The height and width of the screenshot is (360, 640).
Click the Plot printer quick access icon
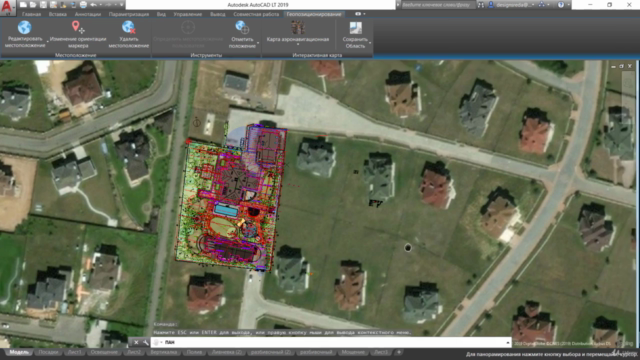83,5
